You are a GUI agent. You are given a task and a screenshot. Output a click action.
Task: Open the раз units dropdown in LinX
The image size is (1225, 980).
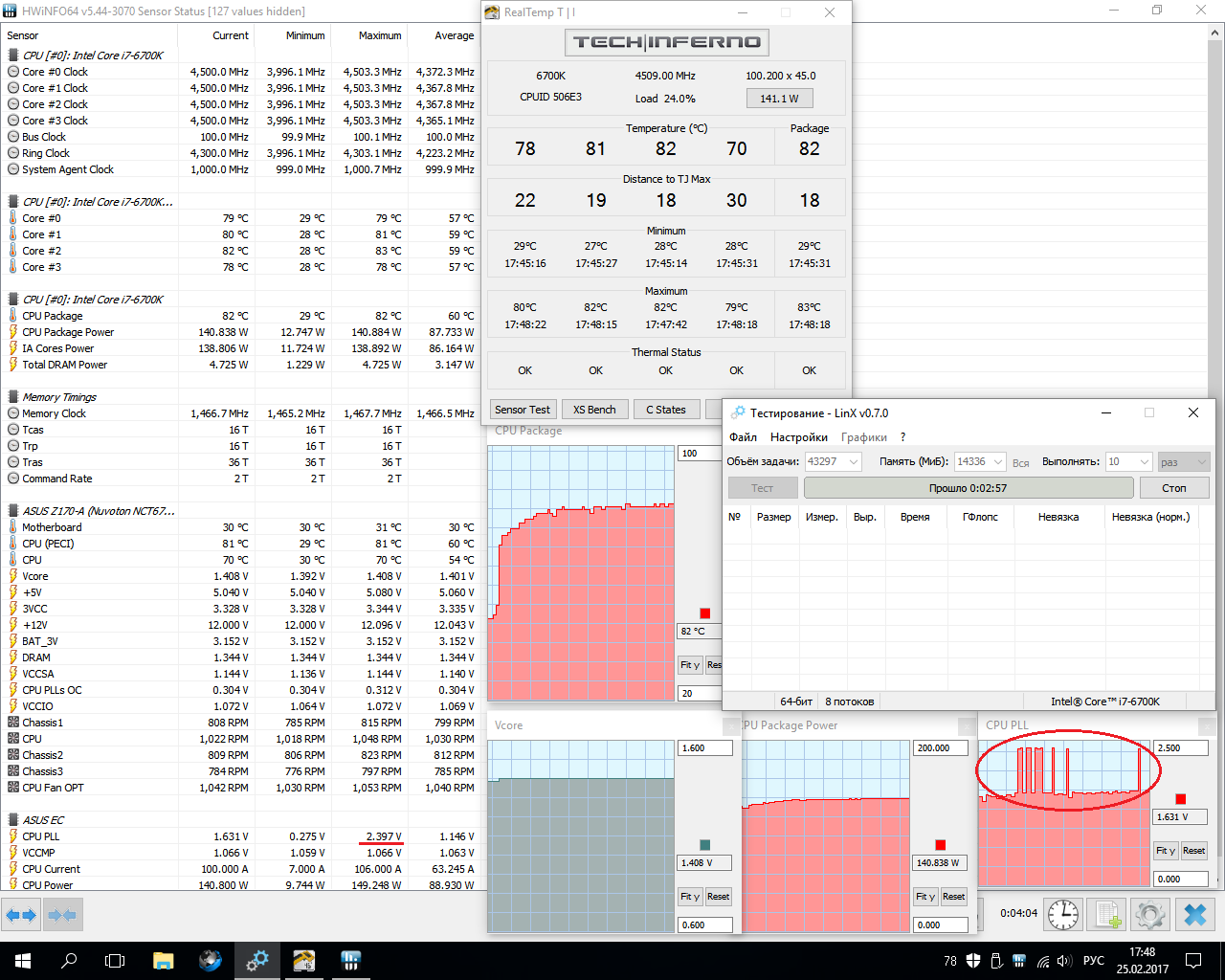[1184, 461]
